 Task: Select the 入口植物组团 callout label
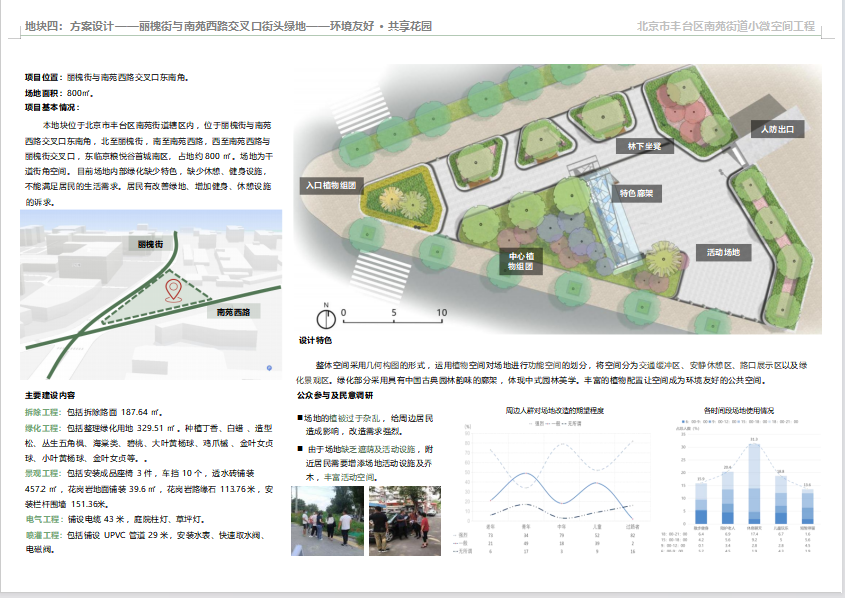pyautogui.click(x=331, y=185)
